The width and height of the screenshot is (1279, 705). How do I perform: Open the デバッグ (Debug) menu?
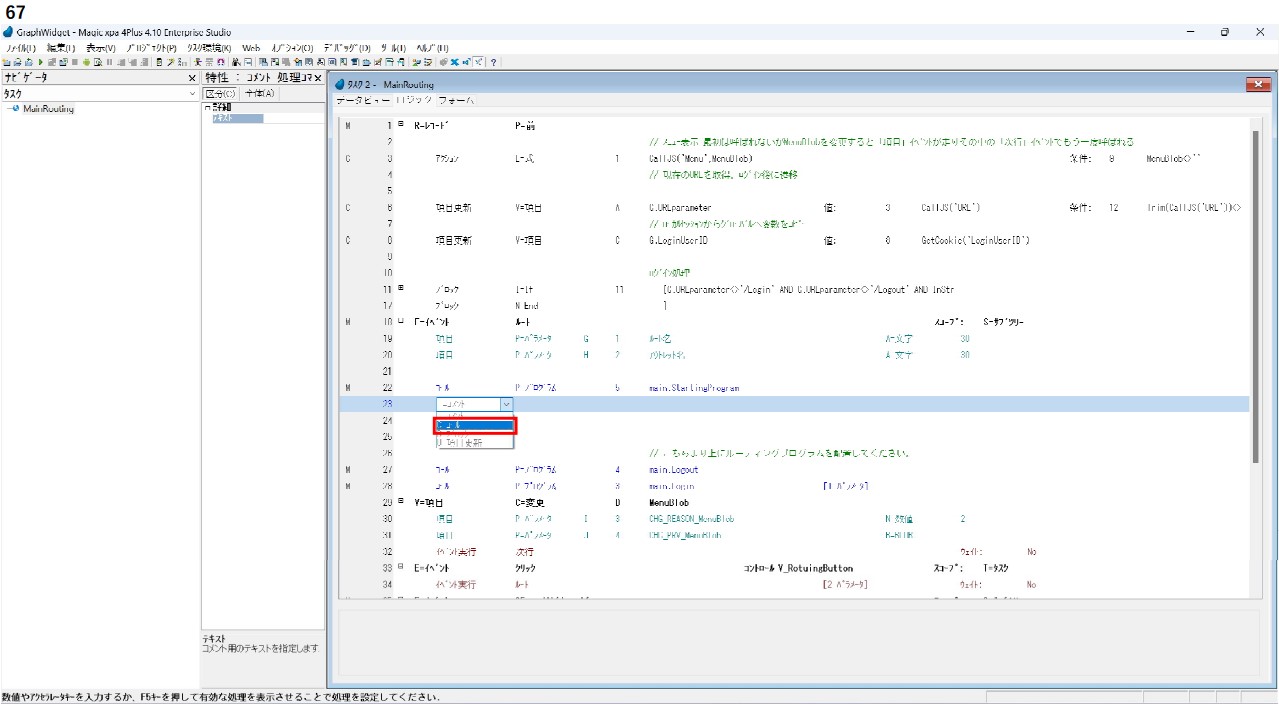346,48
